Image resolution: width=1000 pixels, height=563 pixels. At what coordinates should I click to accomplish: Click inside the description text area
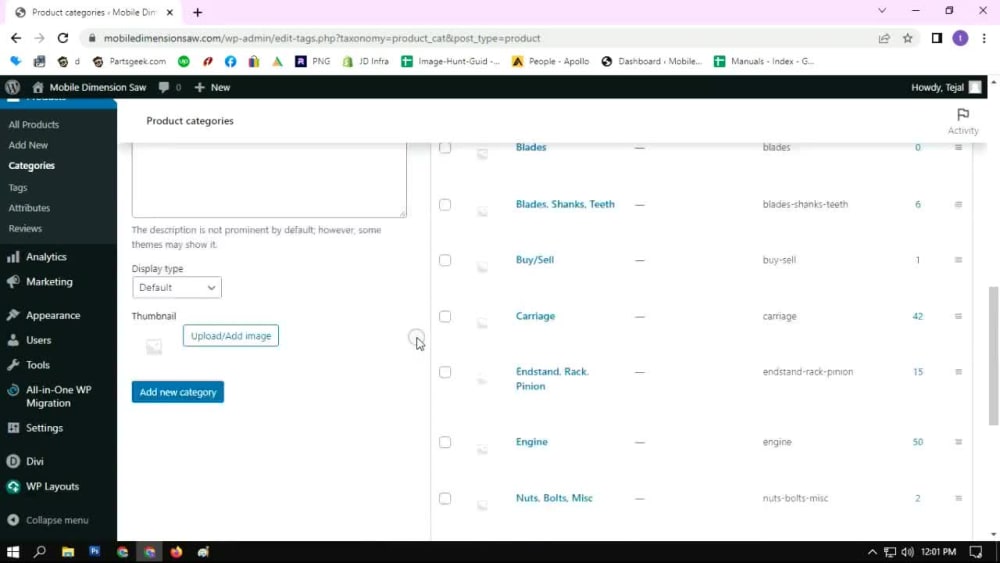coord(269,180)
